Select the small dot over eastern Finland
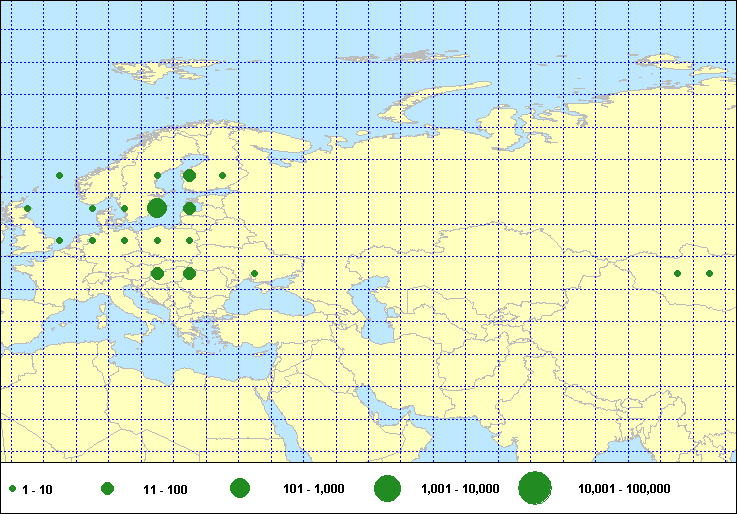The width and height of the screenshot is (737, 514). tap(222, 175)
